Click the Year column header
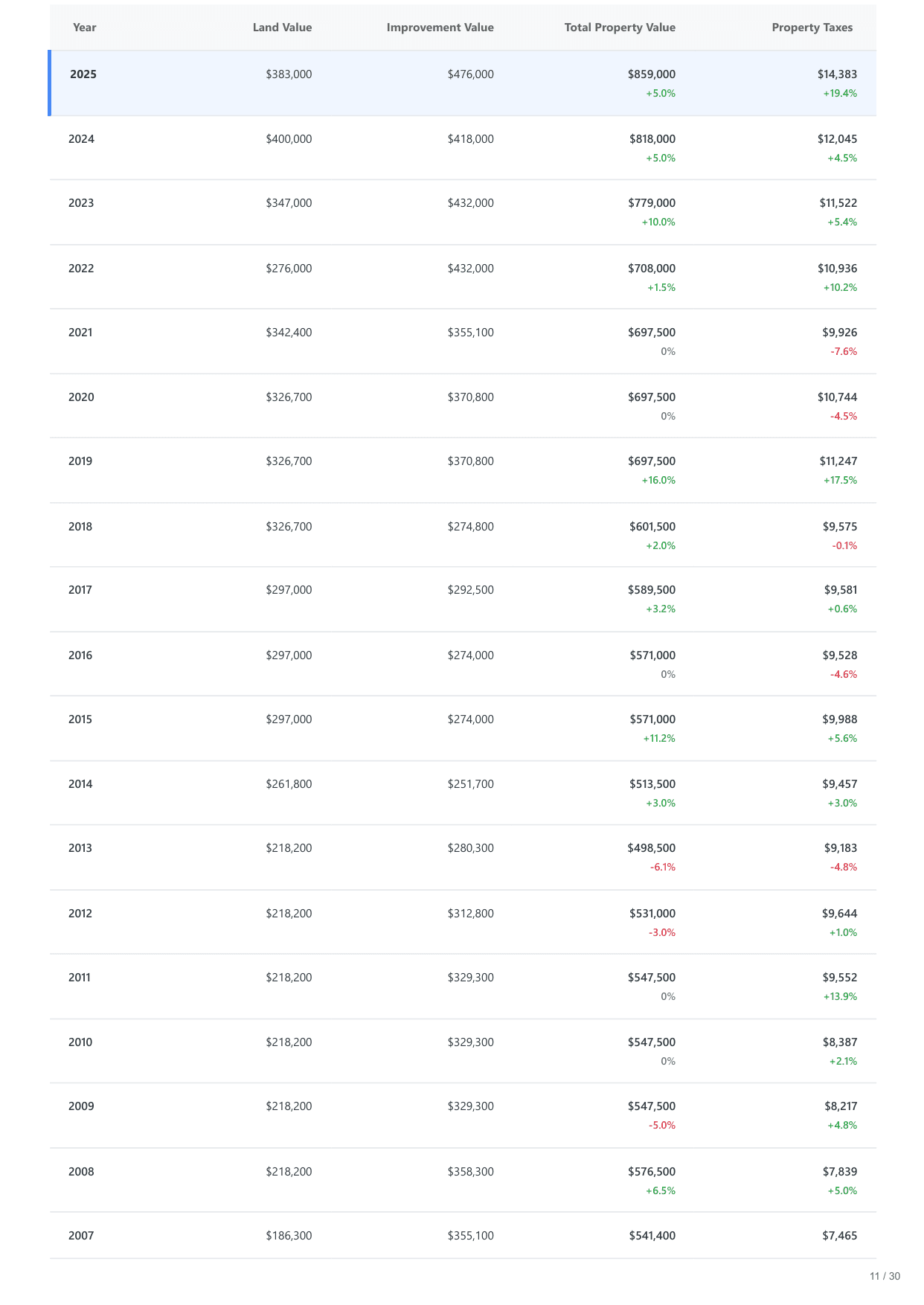 pos(84,28)
